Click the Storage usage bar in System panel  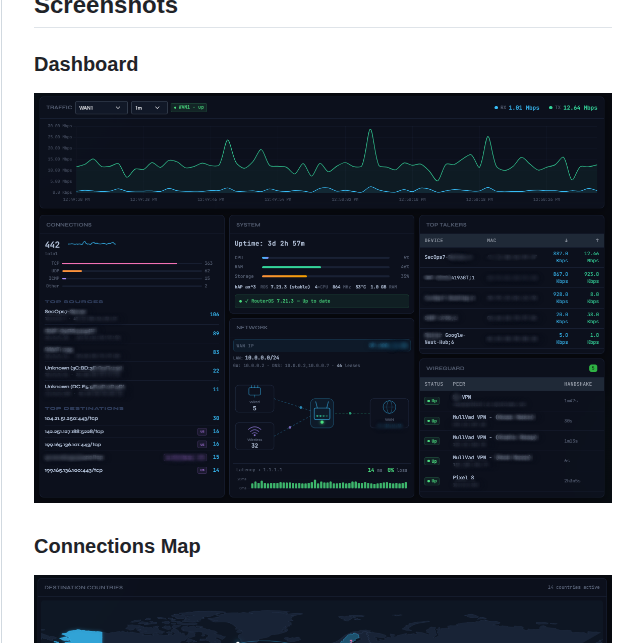[x=326, y=276]
